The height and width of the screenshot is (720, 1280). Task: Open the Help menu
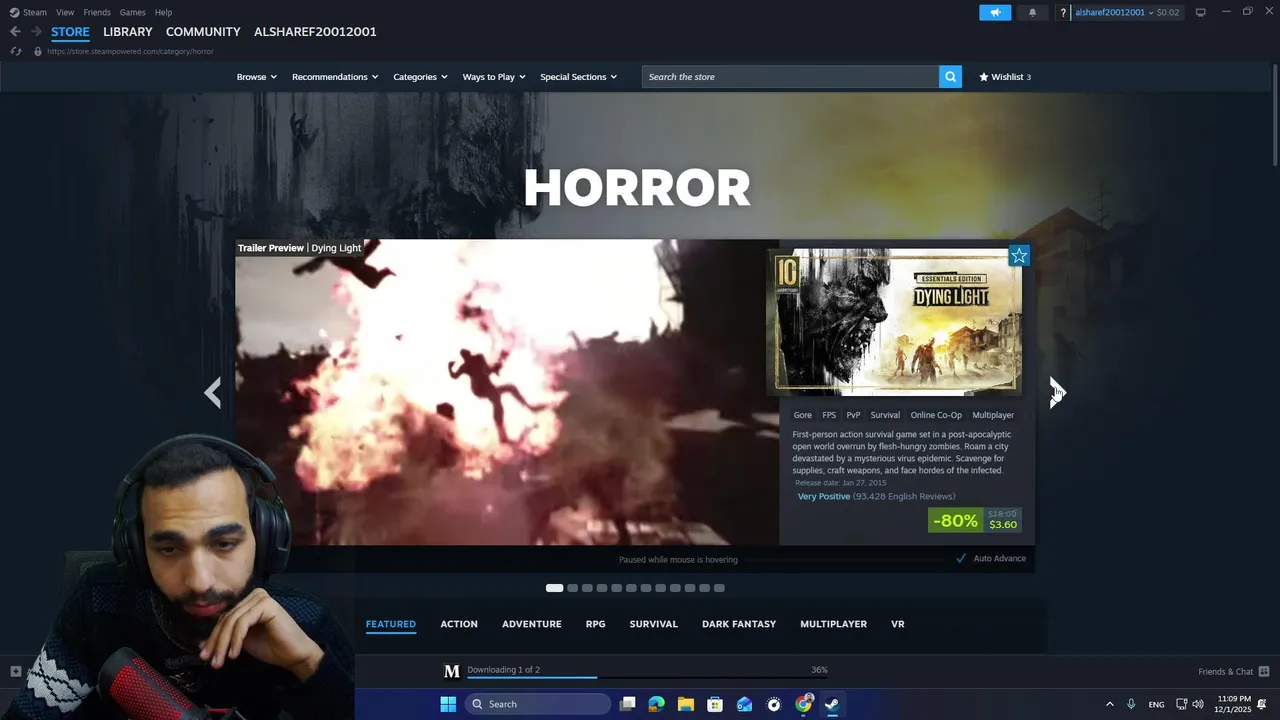(x=163, y=12)
